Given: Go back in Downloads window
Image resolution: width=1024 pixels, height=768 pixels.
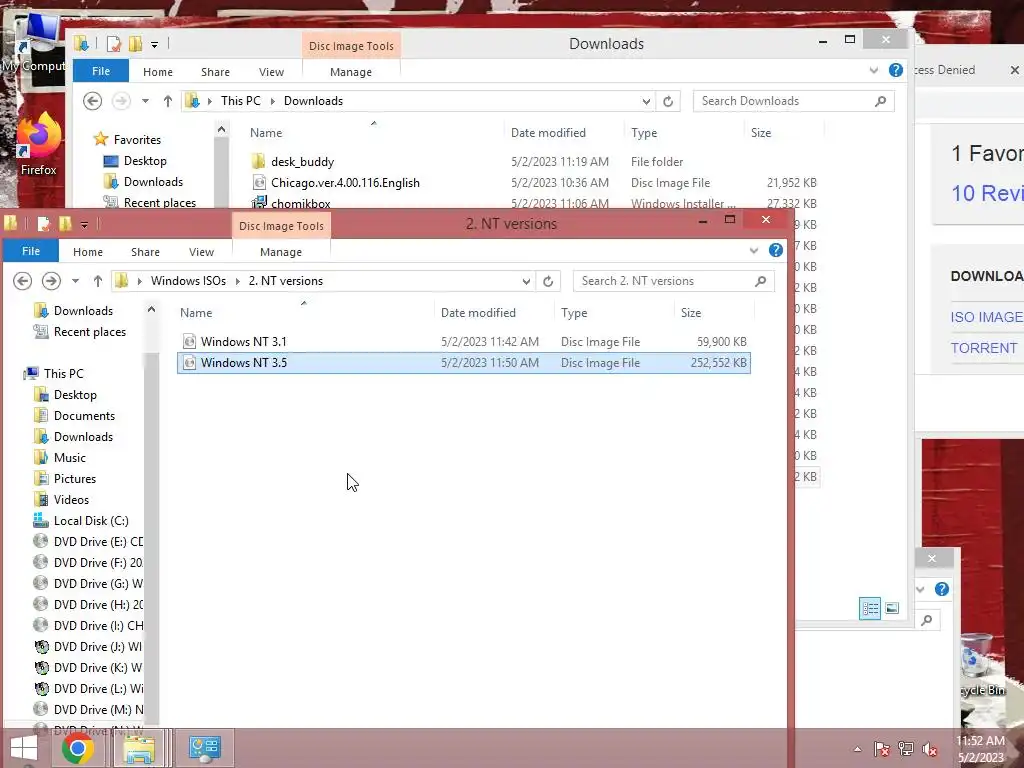Looking at the screenshot, I should 93,101.
